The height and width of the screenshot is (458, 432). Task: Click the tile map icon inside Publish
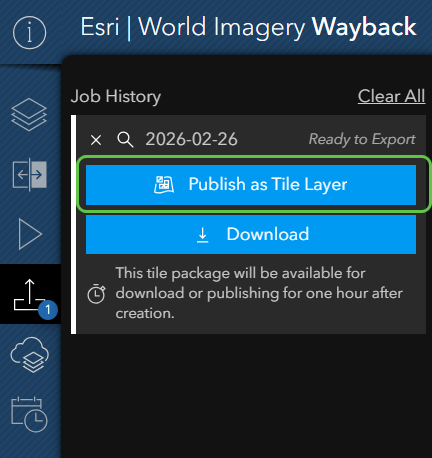tap(164, 185)
